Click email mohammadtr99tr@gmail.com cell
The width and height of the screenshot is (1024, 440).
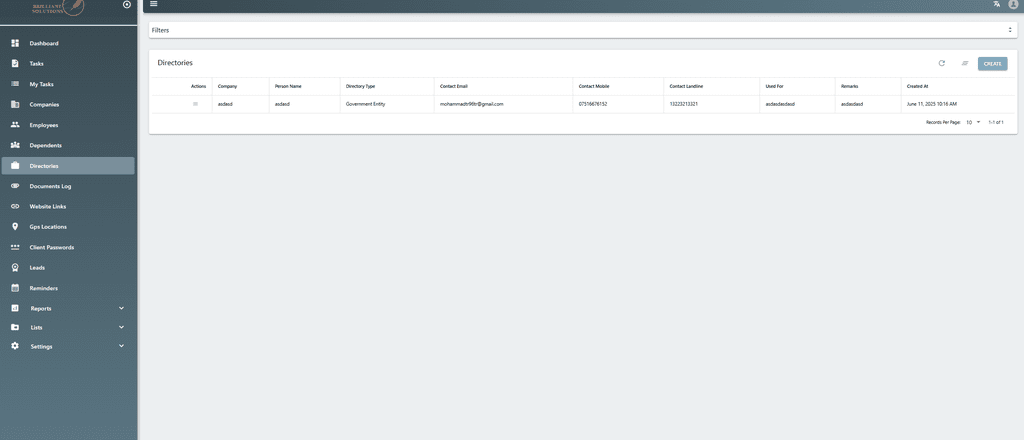point(472,104)
